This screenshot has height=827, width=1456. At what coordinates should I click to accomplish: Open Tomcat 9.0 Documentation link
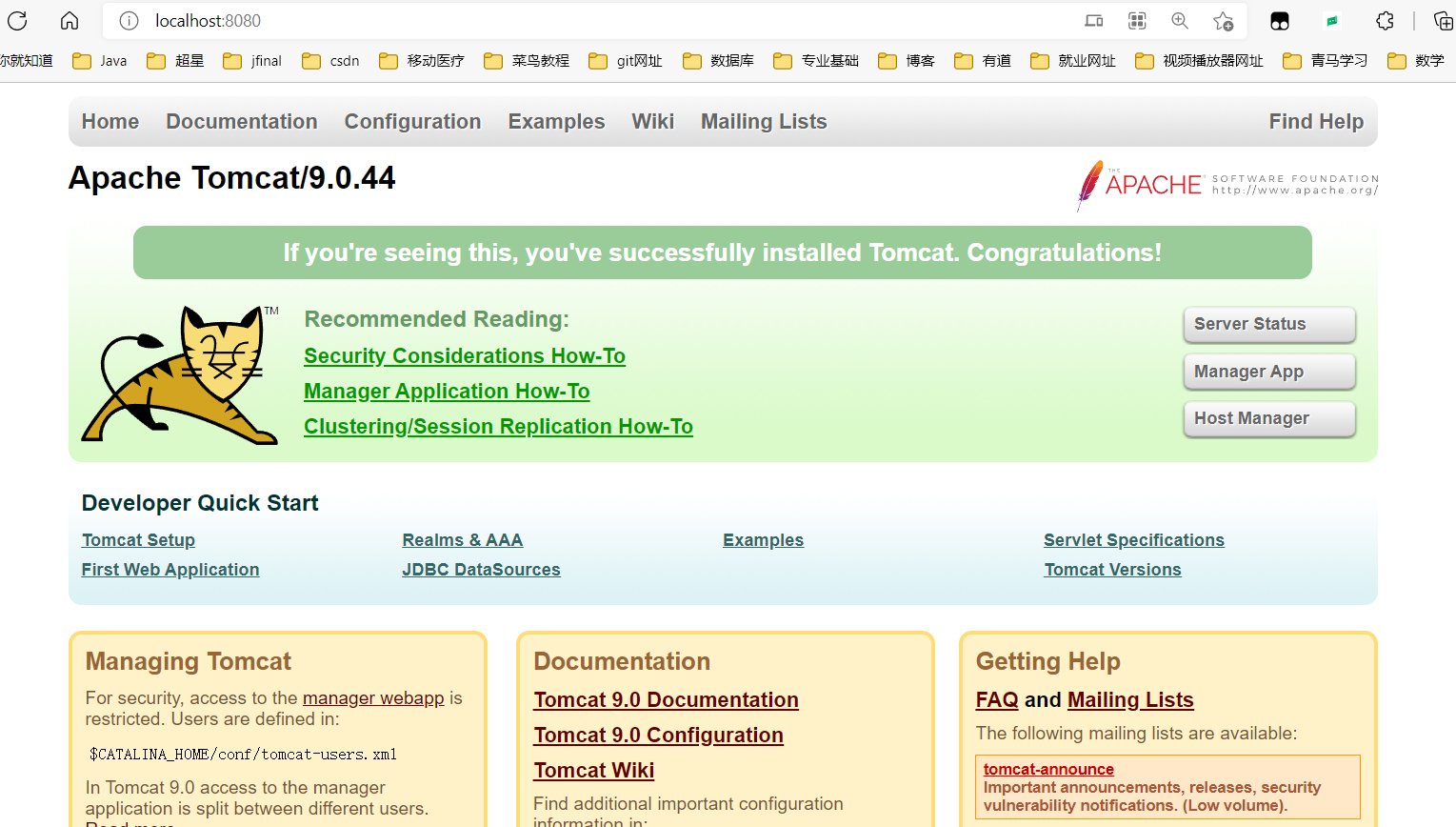666,700
